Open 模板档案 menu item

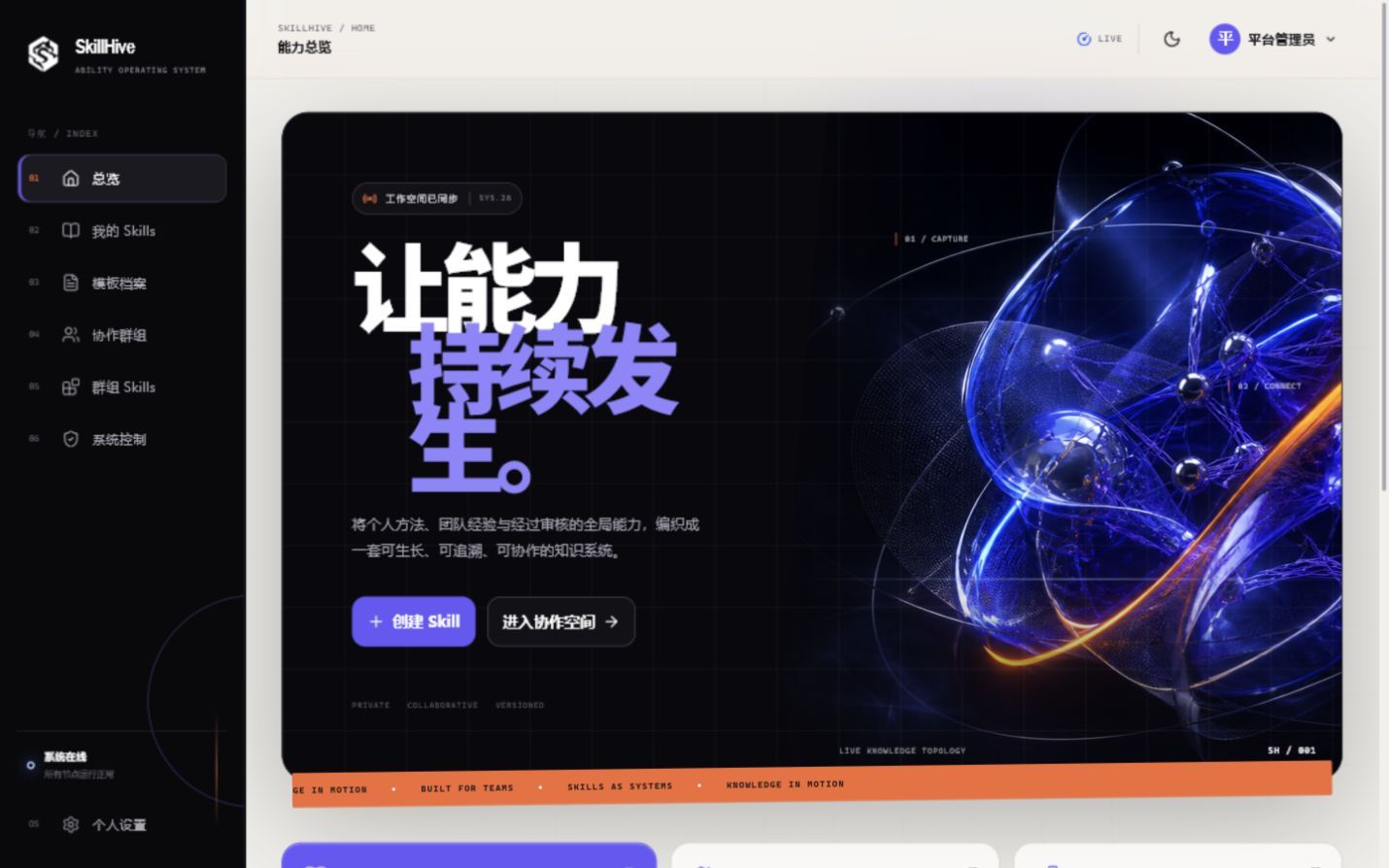point(122,283)
